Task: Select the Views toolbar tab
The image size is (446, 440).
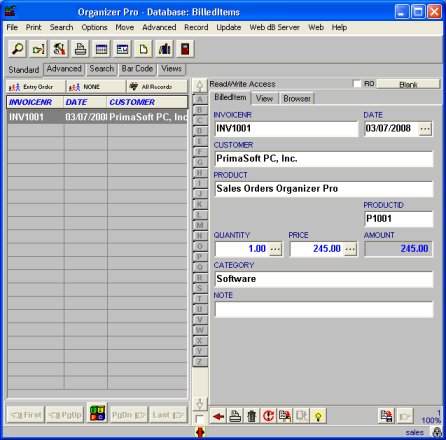Action: [172, 69]
